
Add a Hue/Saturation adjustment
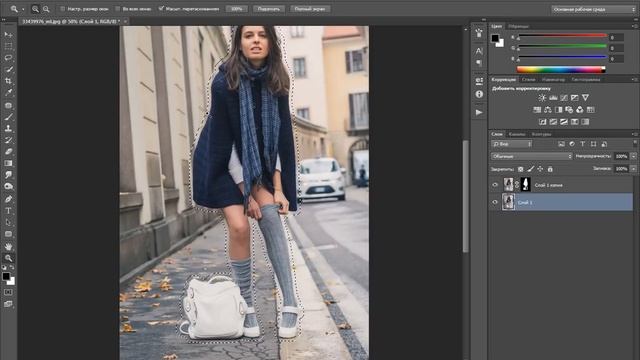[537, 110]
